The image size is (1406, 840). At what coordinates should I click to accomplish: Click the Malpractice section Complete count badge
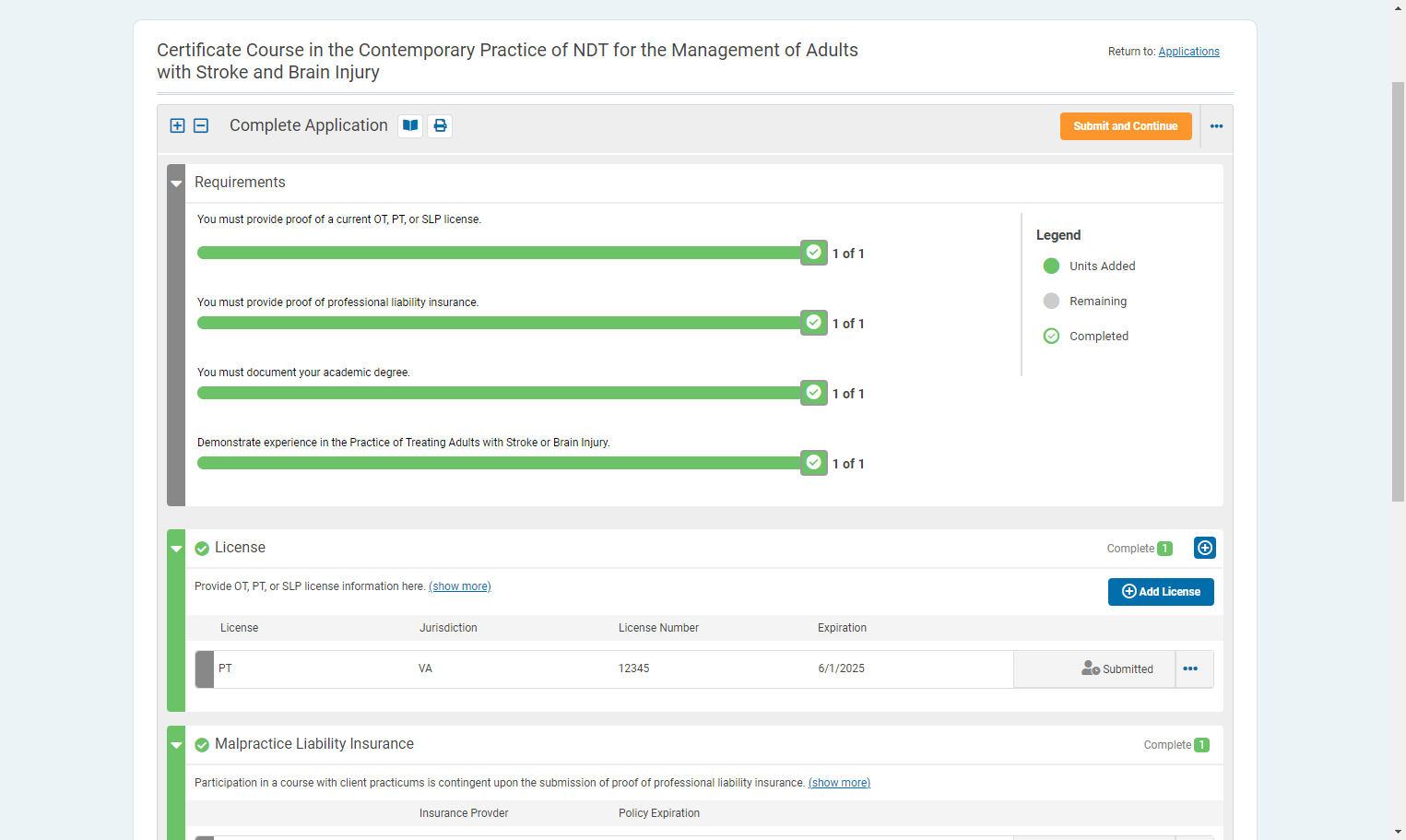[1201, 745]
